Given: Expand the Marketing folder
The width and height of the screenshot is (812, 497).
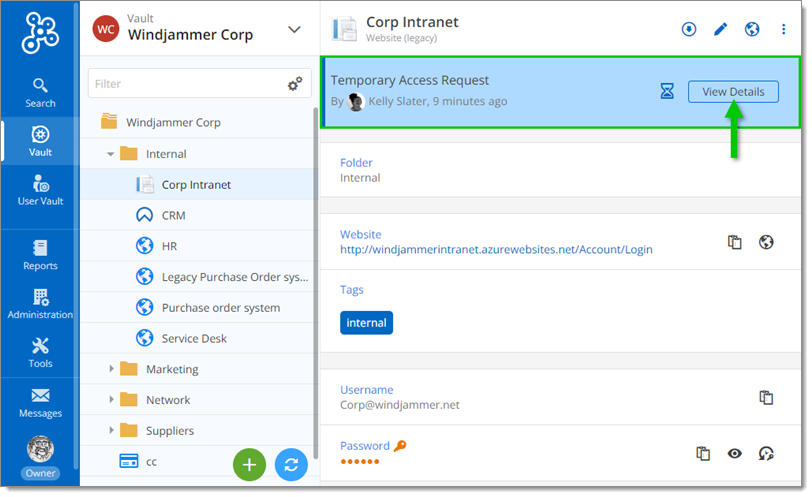Looking at the screenshot, I should [112, 369].
